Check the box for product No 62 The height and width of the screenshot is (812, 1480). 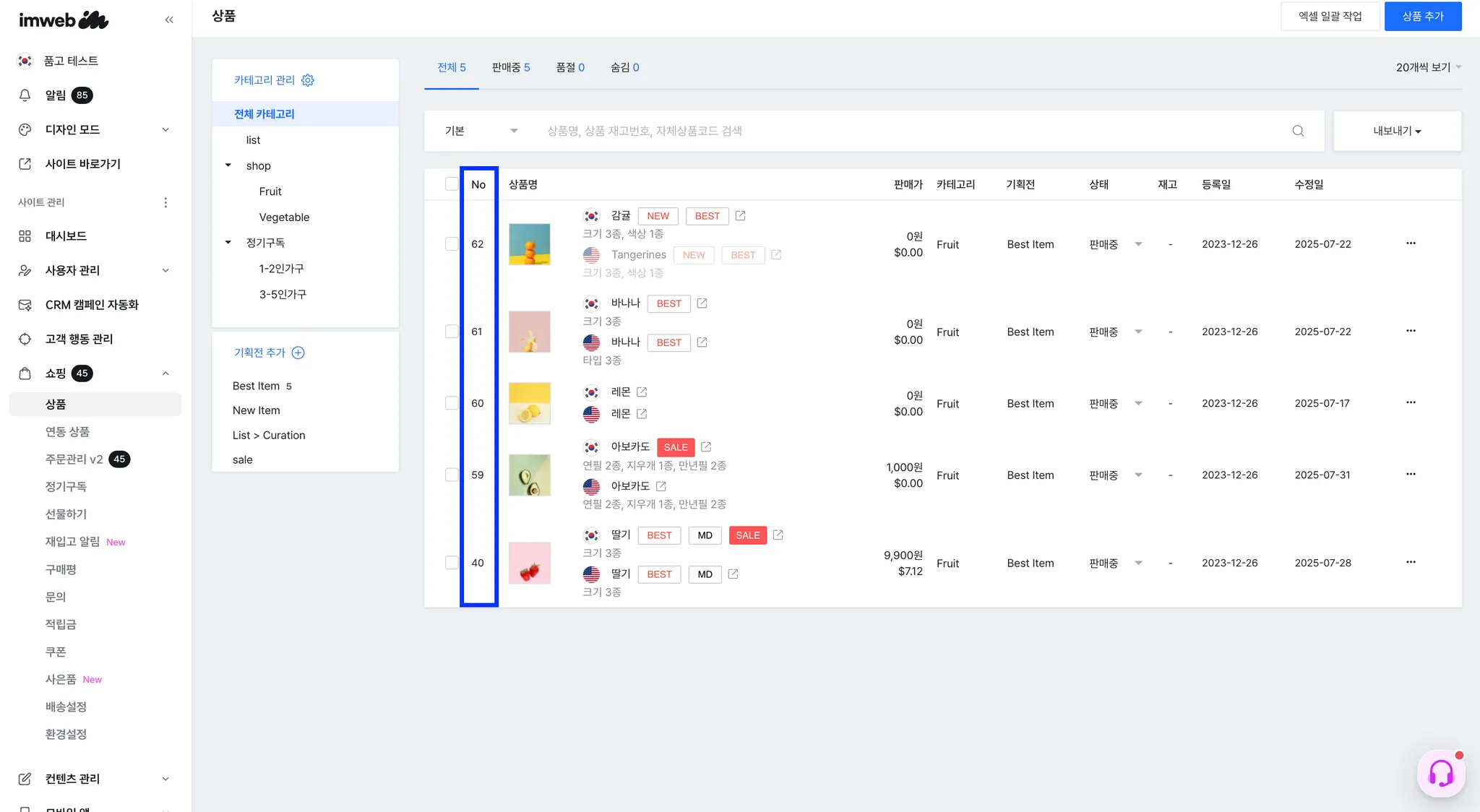click(452, 244)
